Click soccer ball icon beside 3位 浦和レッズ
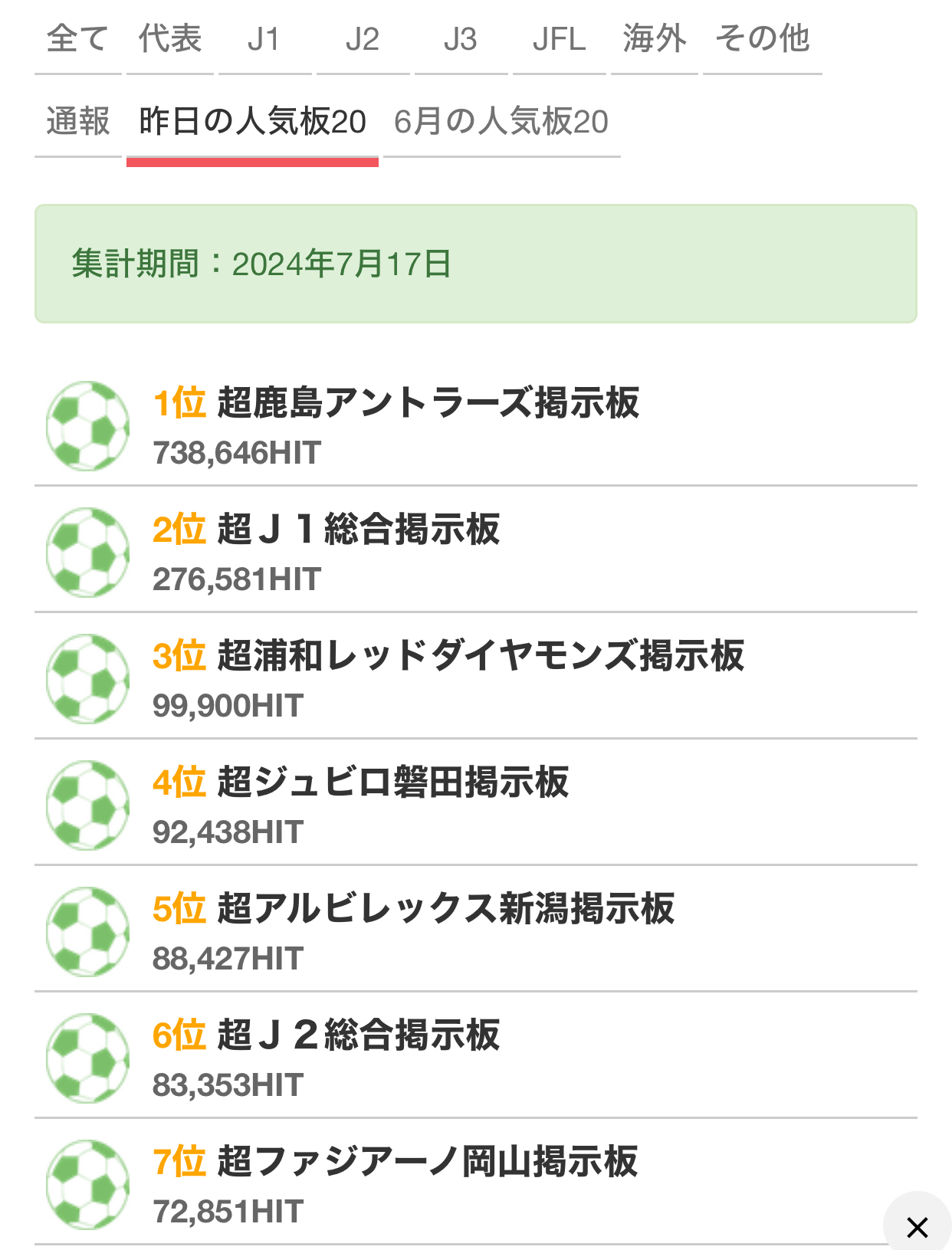Image resolution: width=952 pixels, height=1250 pixels. [87, 679]
